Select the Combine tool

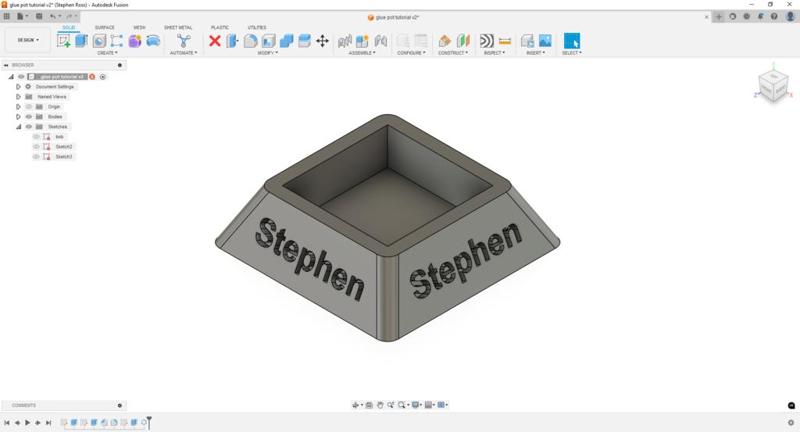pos(286,41)
